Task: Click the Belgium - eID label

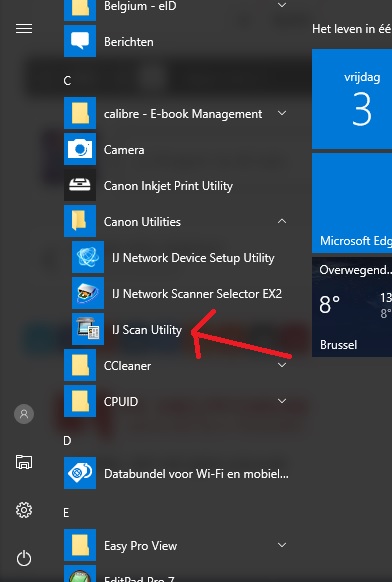Action: (x=140, y=6)
